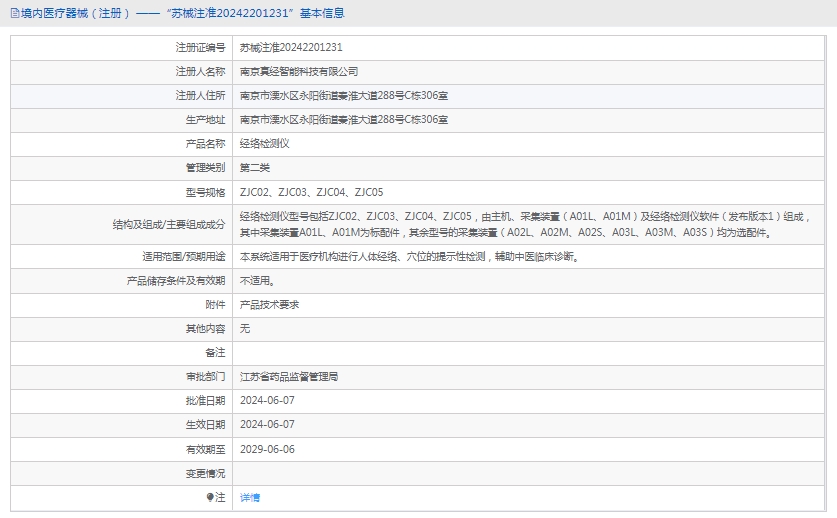Click the bullet icon beside 注 label

(x=210, y=497)
